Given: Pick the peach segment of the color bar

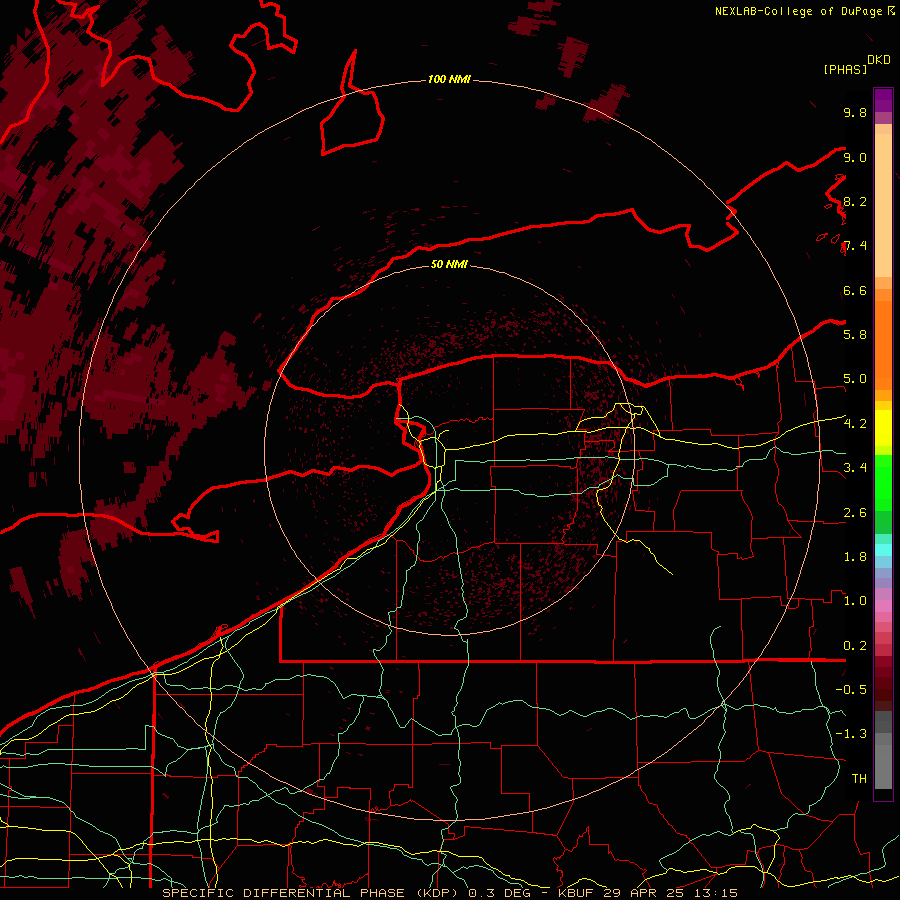Looking at the screenshot, I should pyautogui.click(x=883, y=205).
